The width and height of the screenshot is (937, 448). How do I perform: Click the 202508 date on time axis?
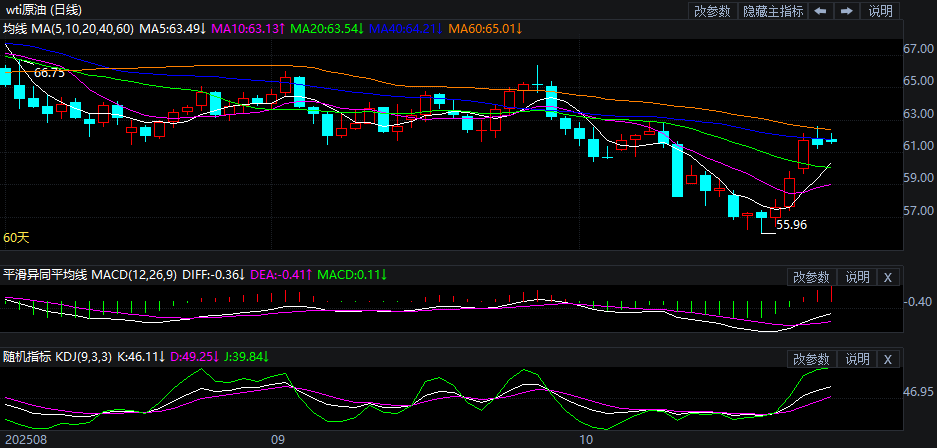click(24, 439)
